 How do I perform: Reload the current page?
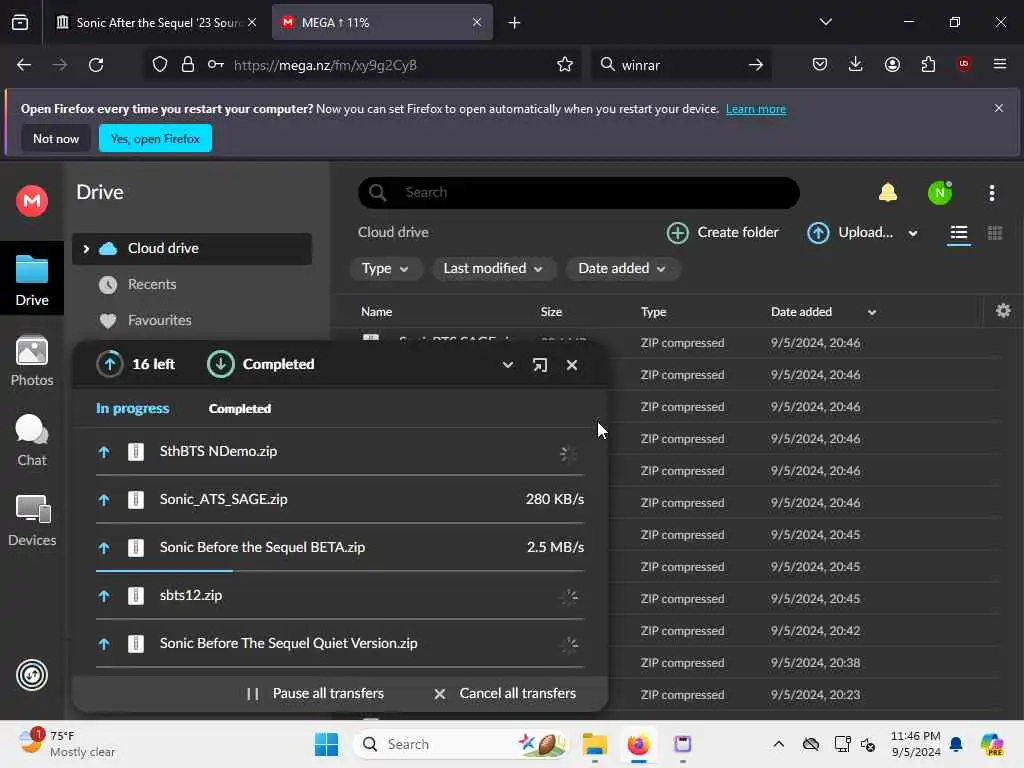point(96,65)
